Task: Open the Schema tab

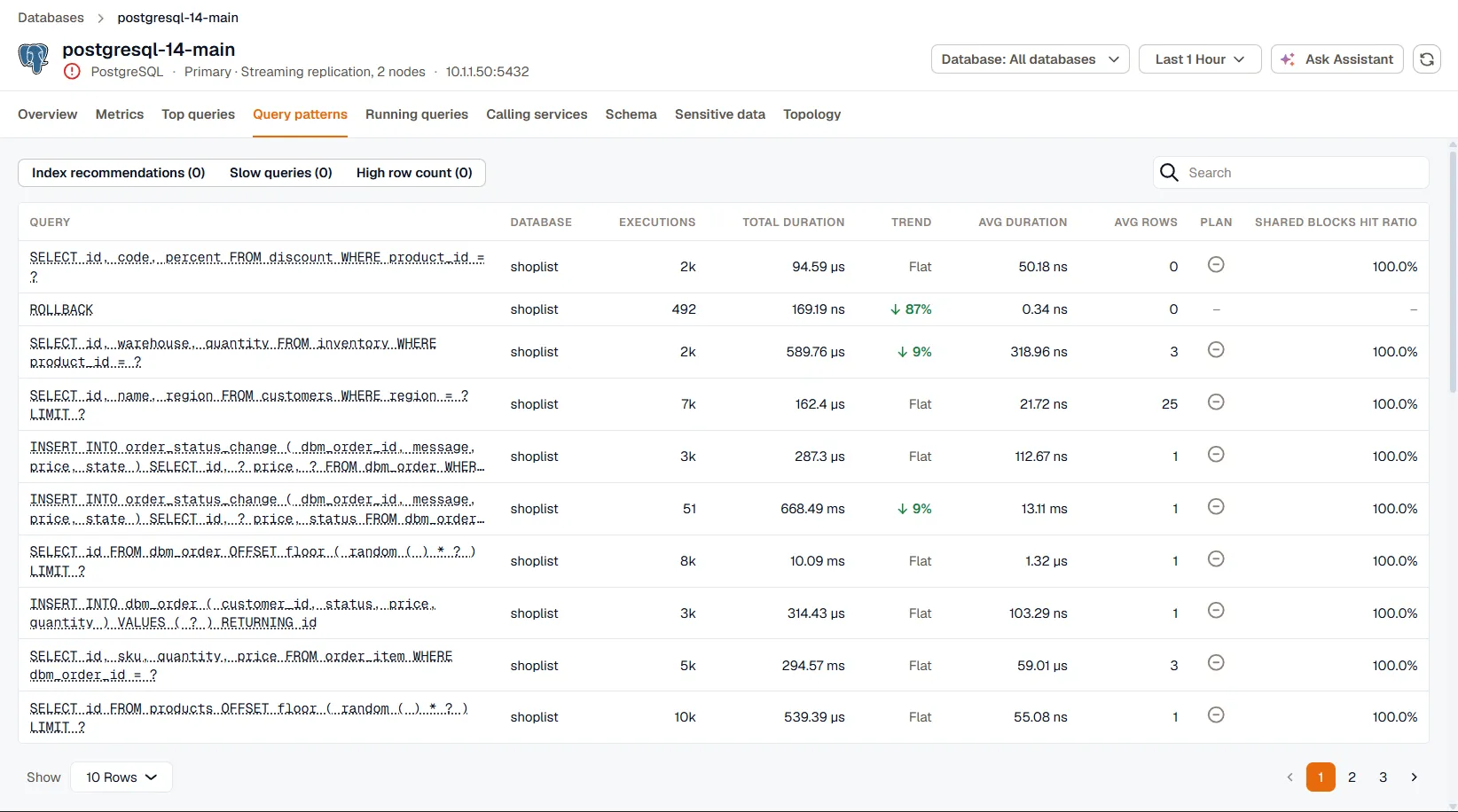Action: [631, 114]
